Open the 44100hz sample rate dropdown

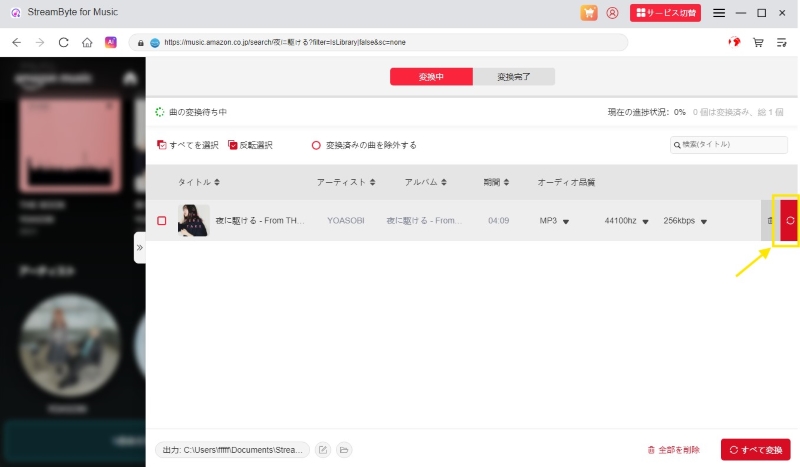(x=626, y=221)
